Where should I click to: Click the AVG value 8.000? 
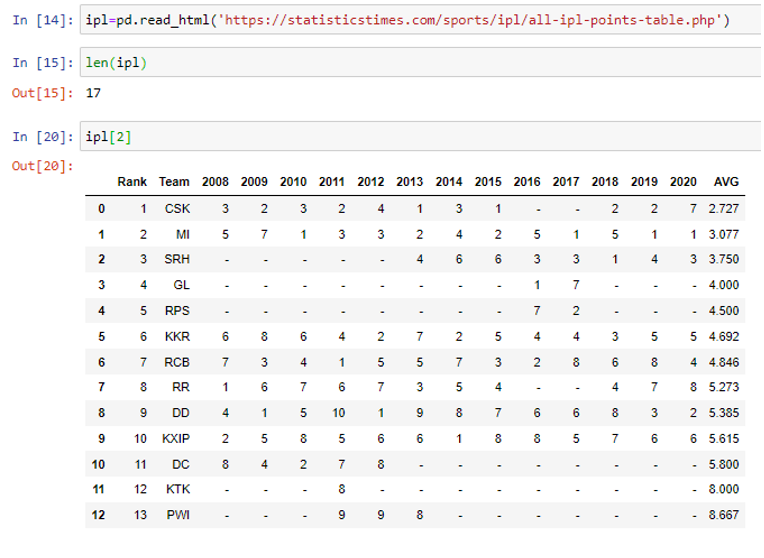click(x=724, y=489)
